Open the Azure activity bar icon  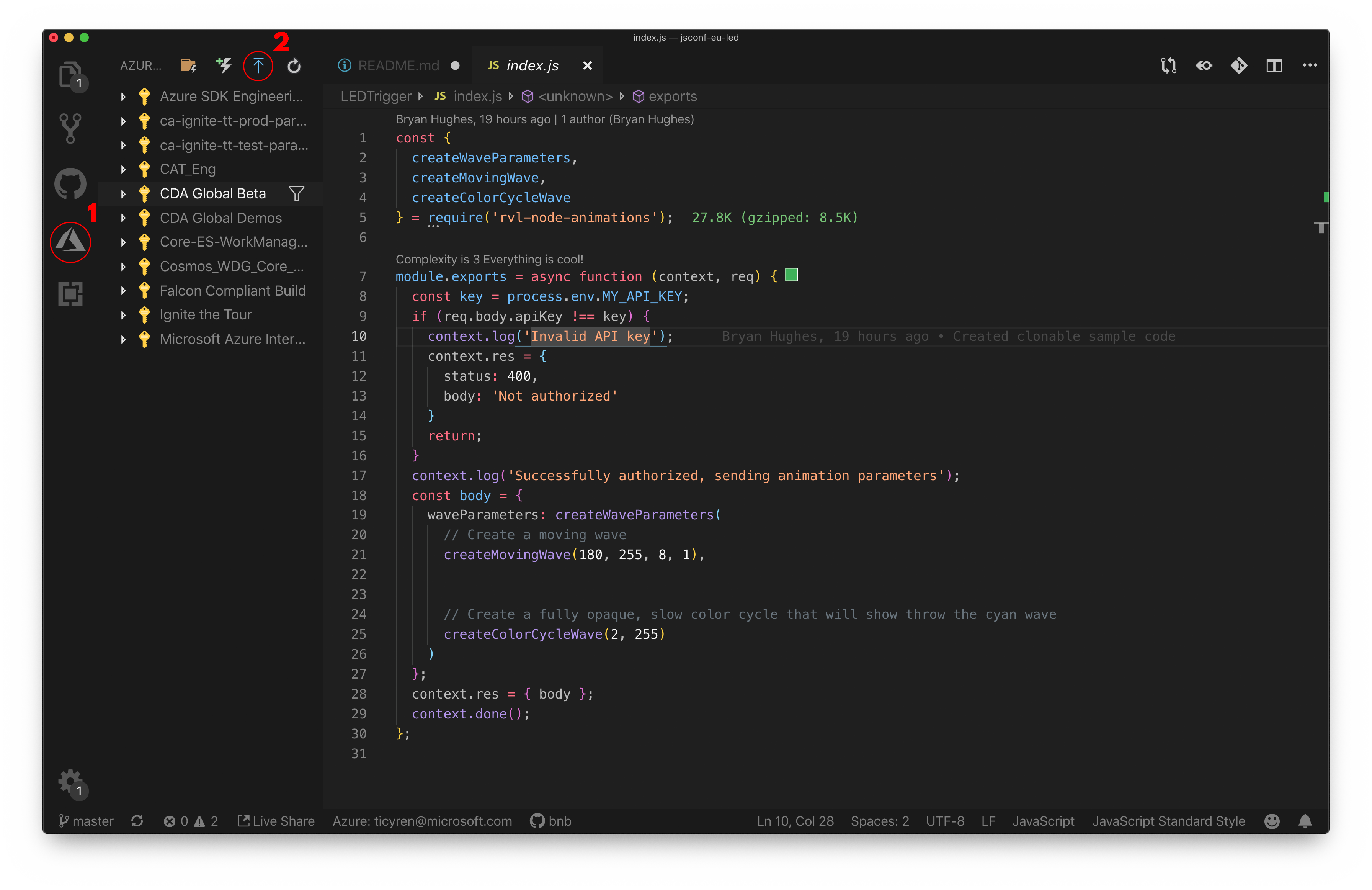tap(70, 241)
